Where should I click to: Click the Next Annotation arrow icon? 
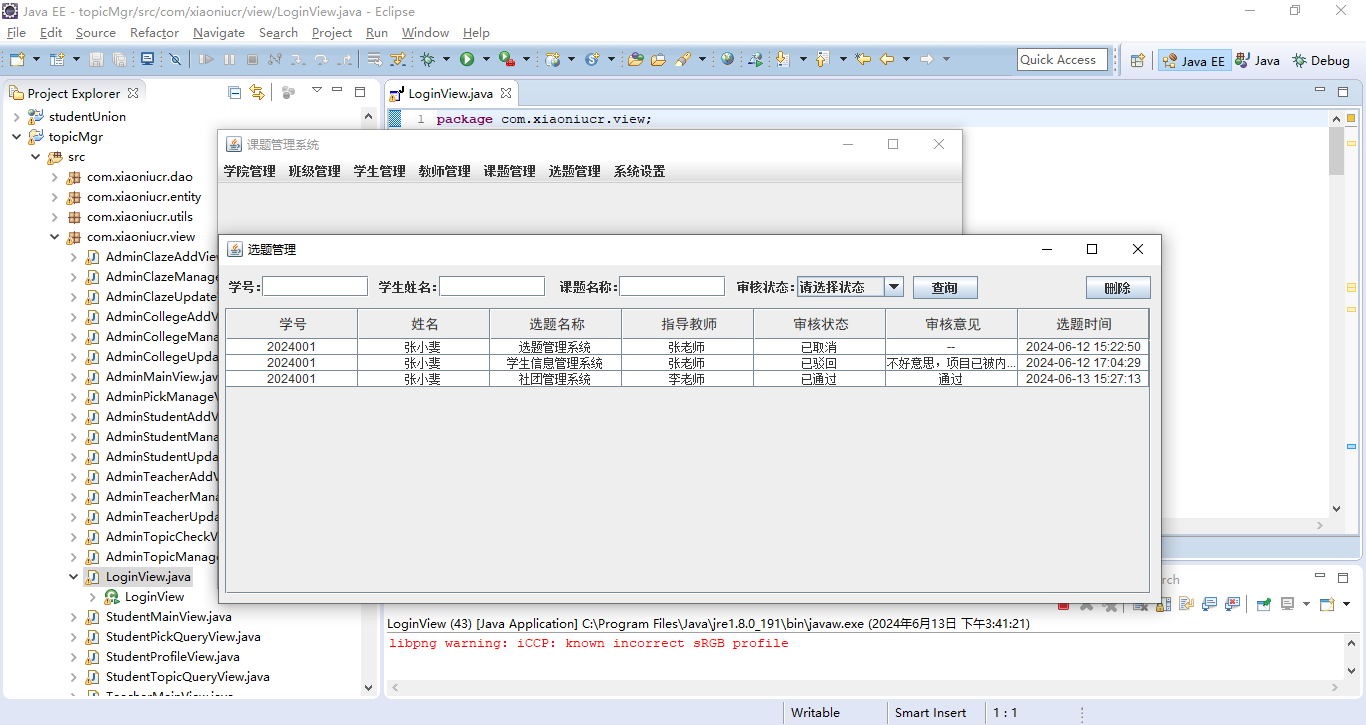coord(782,60)
